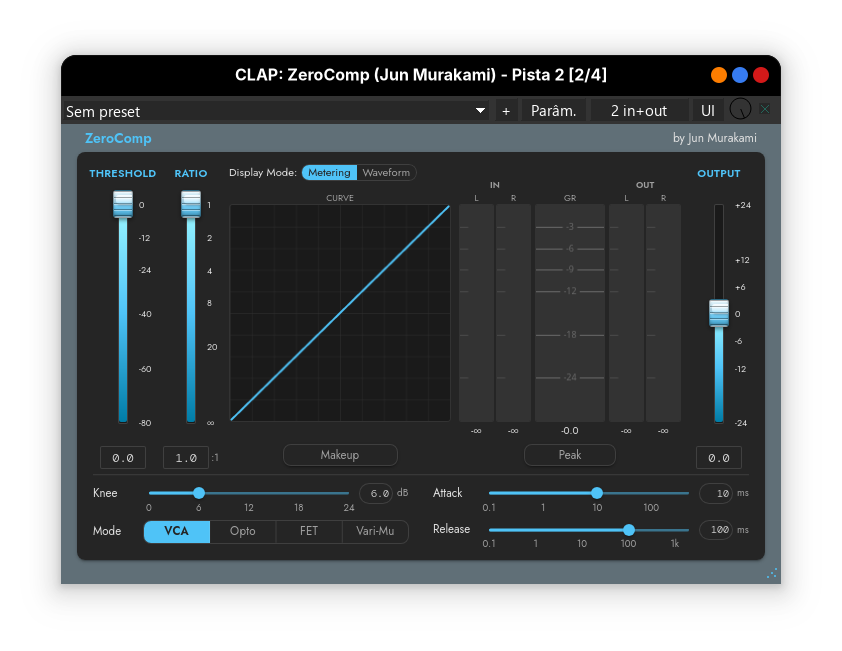This screenshot has height=651, width=842.
Task: Click the Knee value field 6.0
Action: point(376,493)
